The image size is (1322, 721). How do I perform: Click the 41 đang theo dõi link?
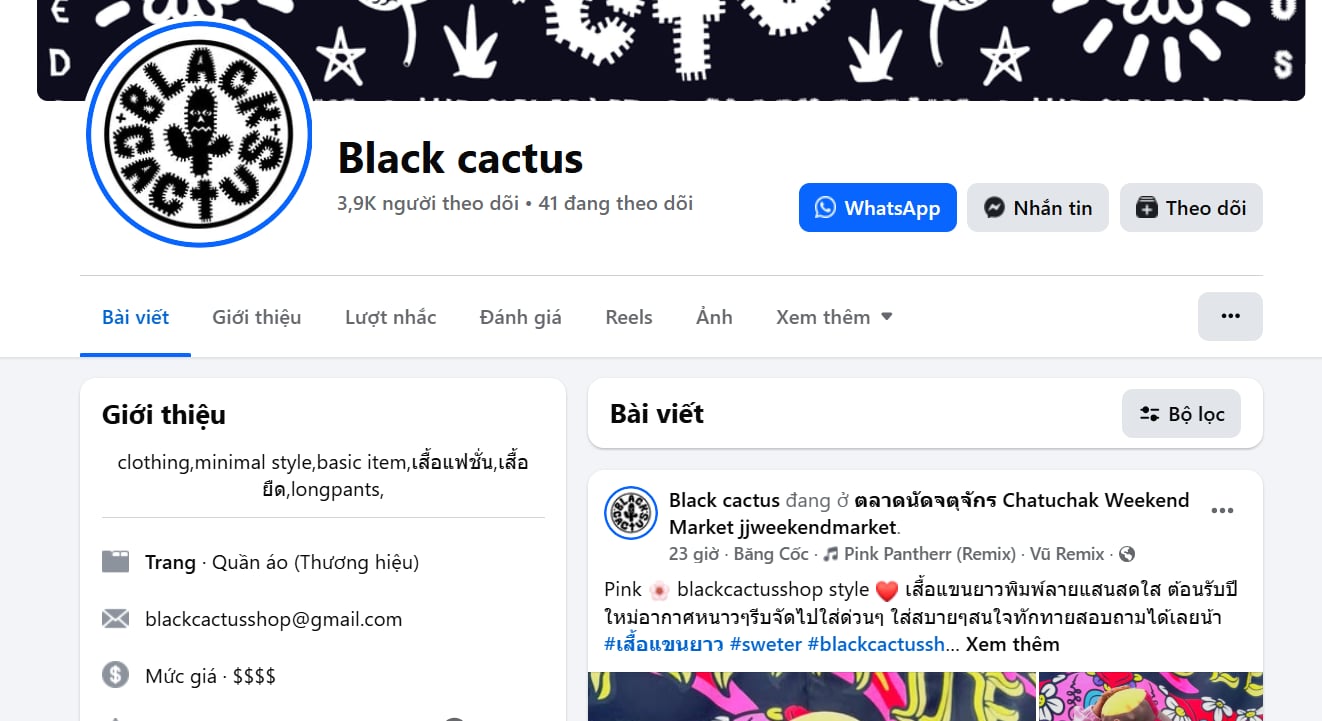[616, 203]
